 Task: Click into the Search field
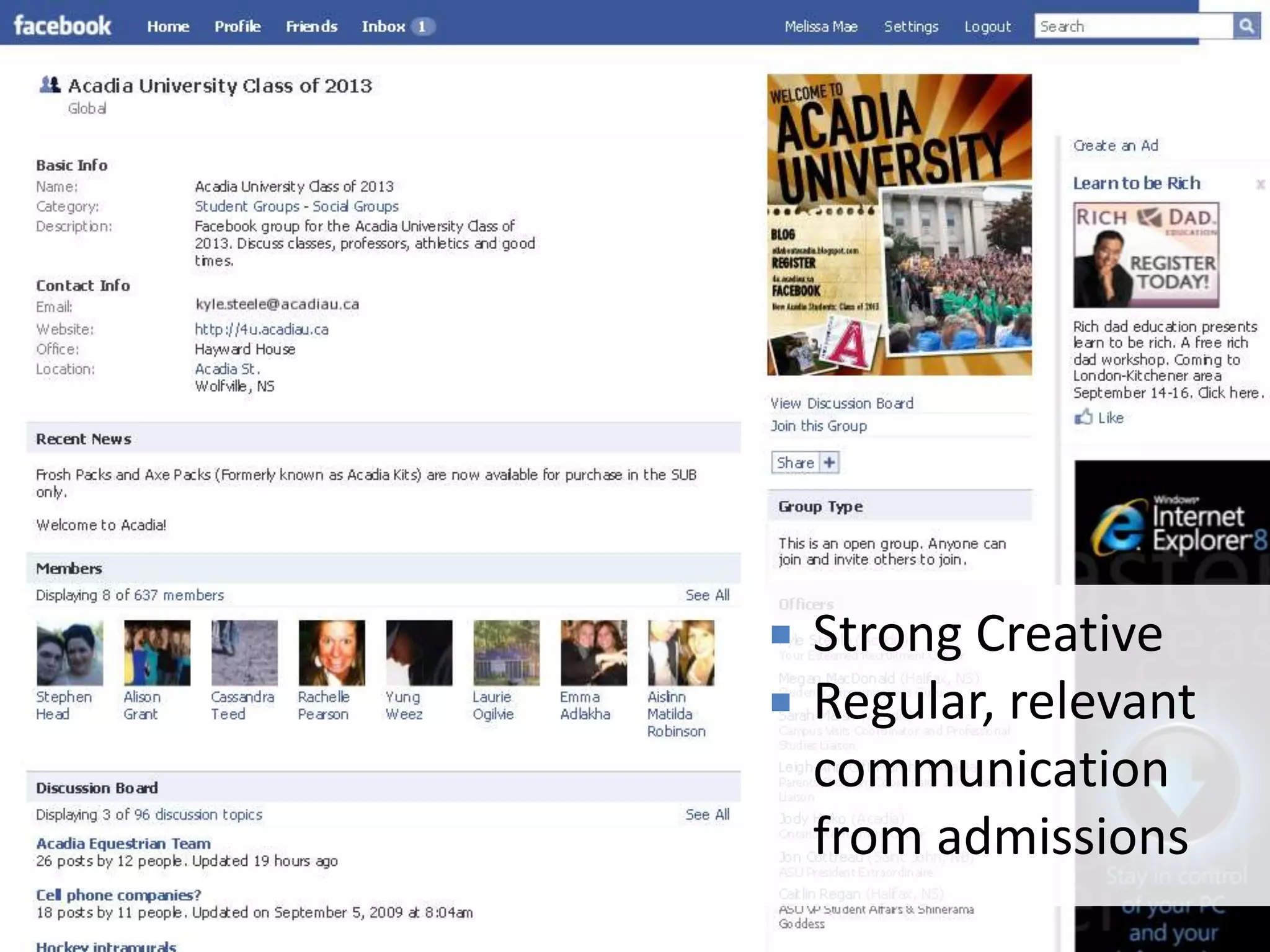1134,26
